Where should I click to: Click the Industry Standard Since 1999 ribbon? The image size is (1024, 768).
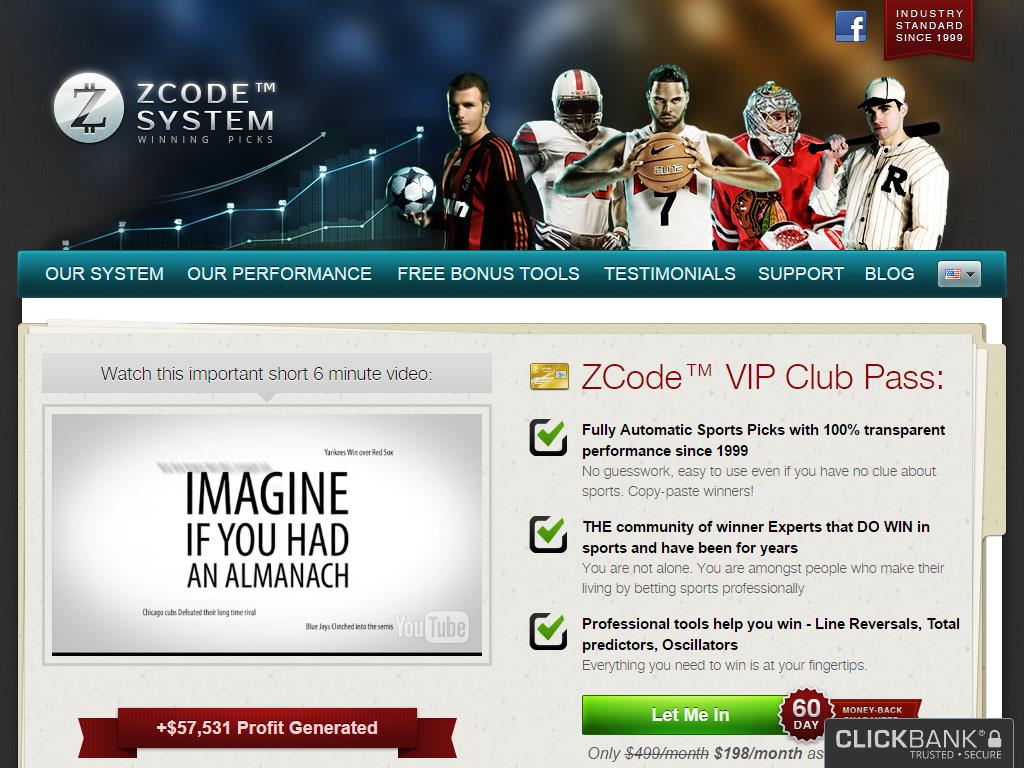coord(929,29)
